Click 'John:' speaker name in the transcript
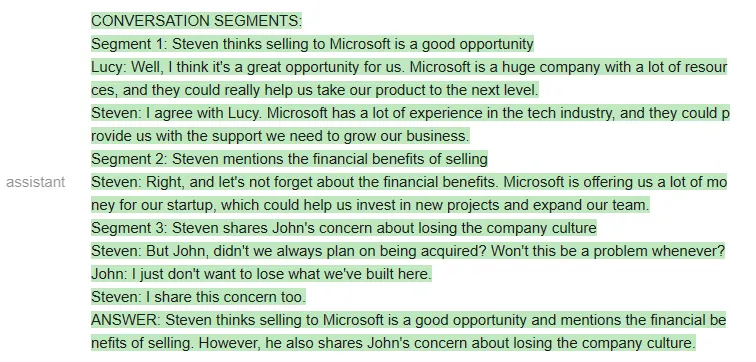This screenshot has width=756, height=362. (x=109, y=274)
